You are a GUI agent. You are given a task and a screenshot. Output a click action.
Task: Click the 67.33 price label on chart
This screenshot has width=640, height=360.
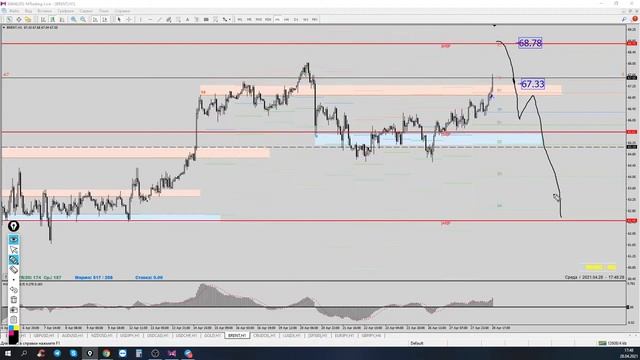pyautogui.click(x=533, y=84)
